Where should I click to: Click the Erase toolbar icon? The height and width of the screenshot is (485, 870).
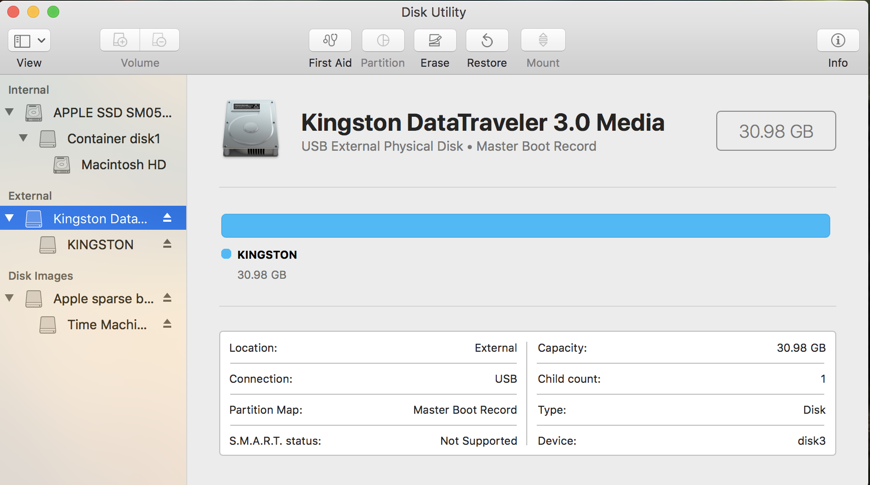(x=435, y=40)
